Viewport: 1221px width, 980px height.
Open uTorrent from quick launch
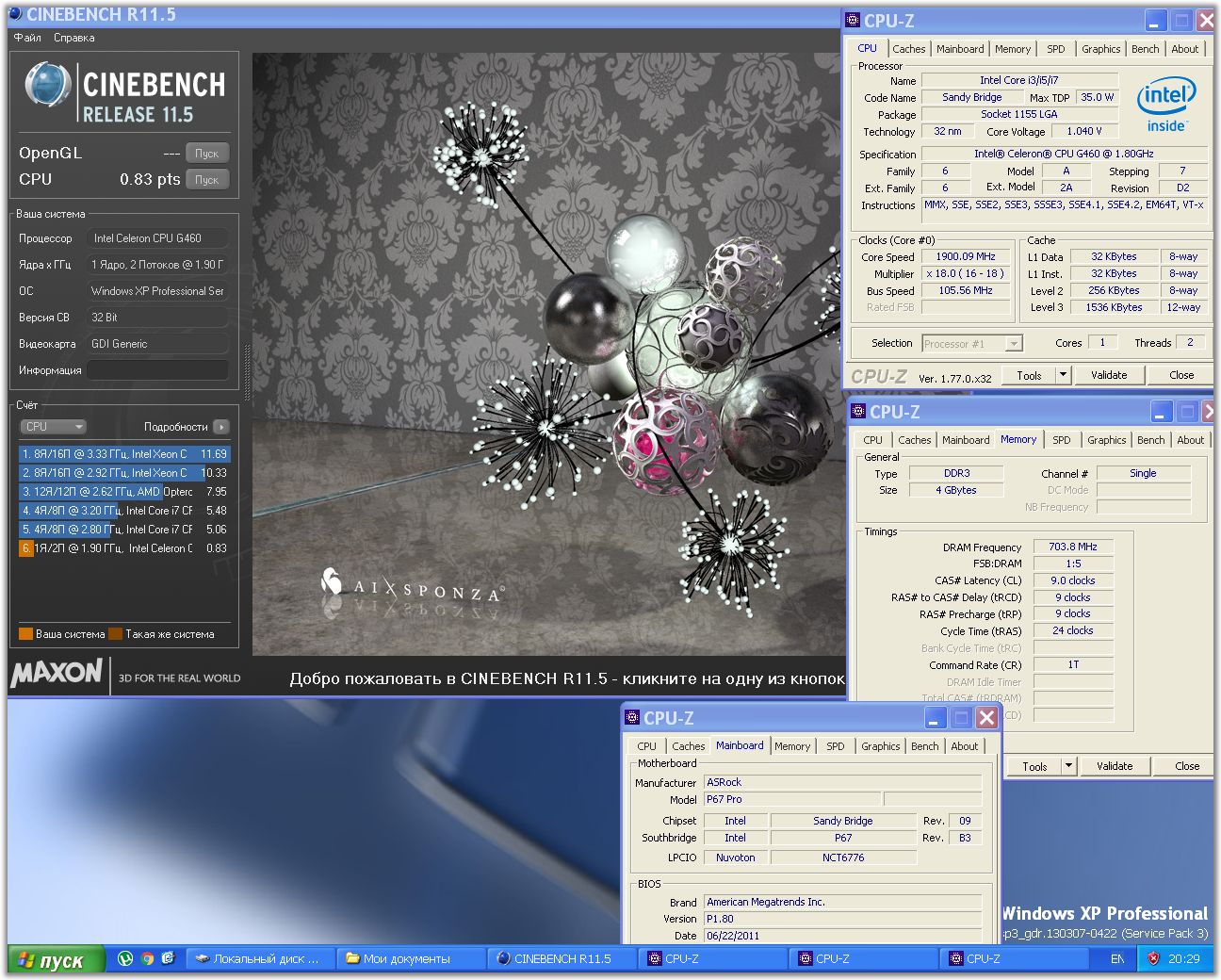tap(124, 958)
